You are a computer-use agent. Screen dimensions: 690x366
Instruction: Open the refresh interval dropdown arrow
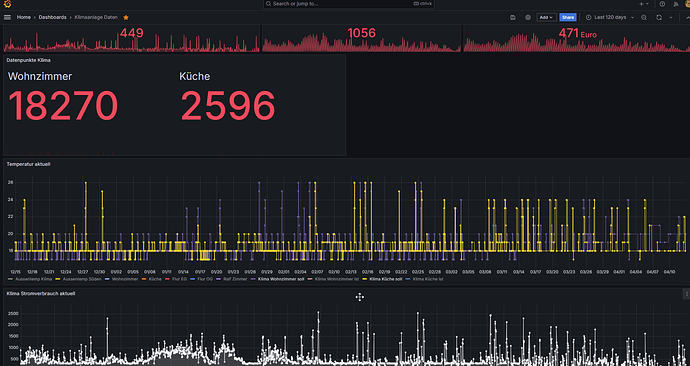pyautogui.click(x=671, y=17)
